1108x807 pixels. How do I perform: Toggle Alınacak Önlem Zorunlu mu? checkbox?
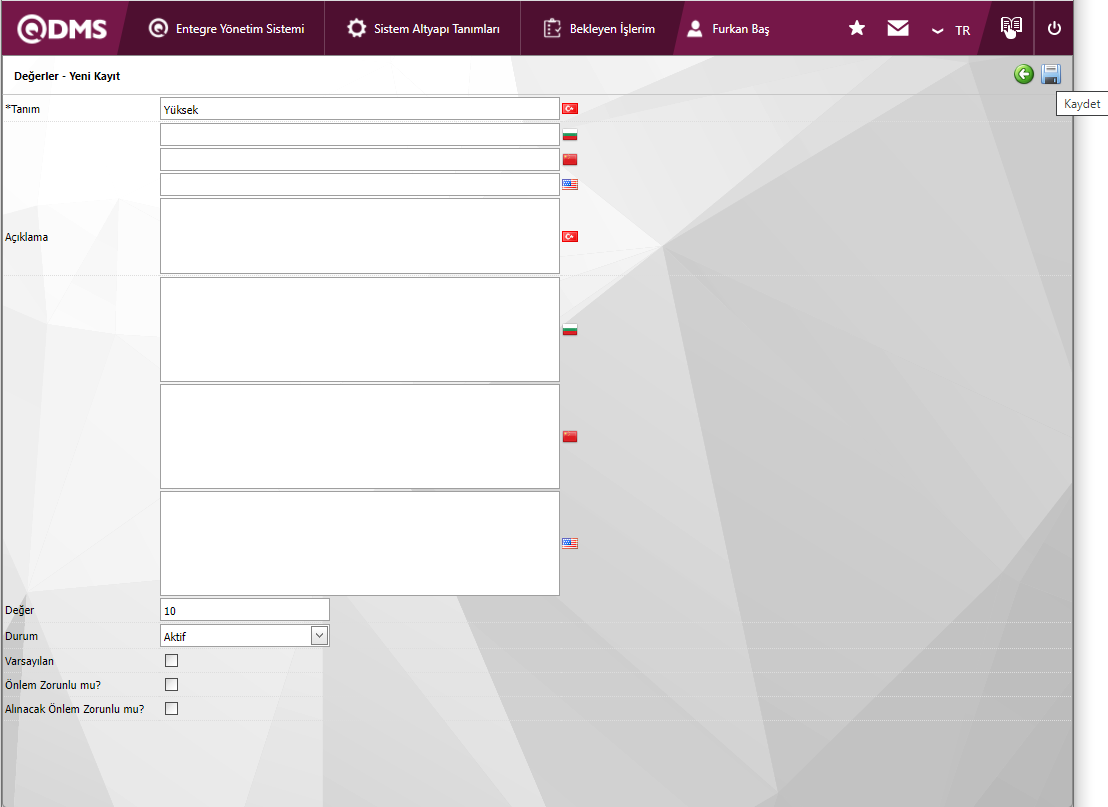click(171, 708)
